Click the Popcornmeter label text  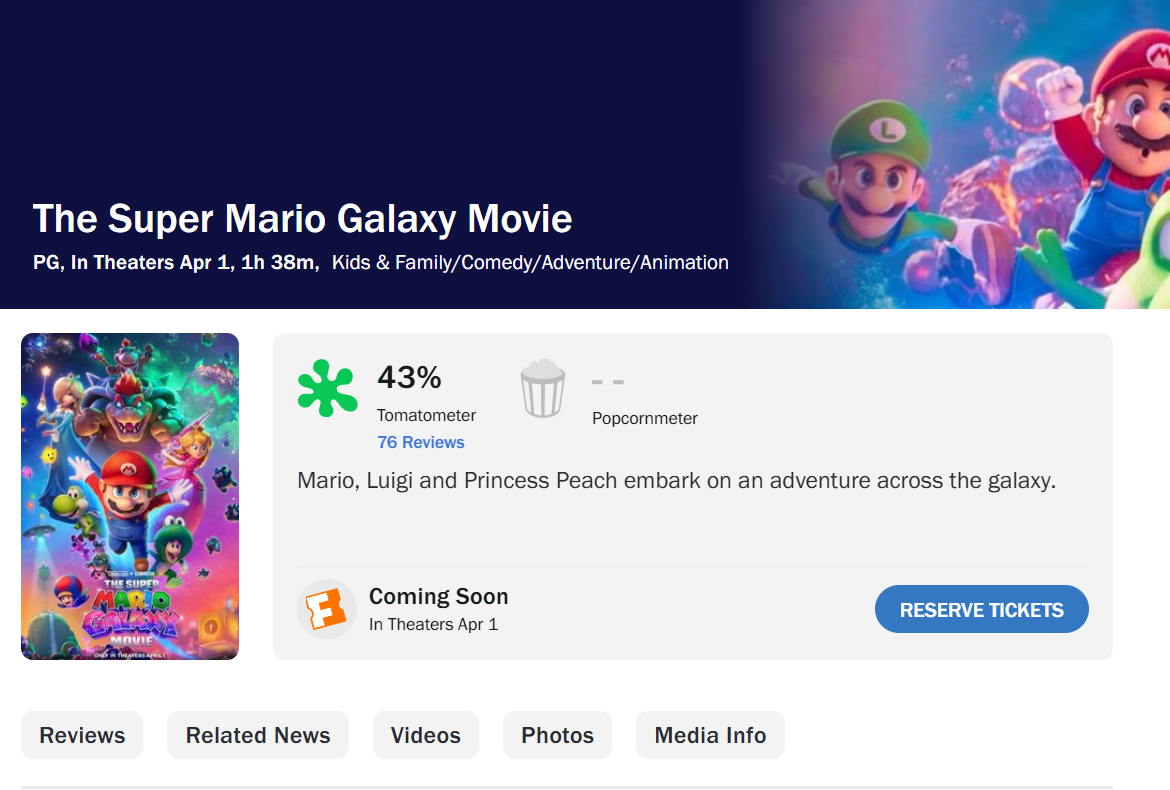click(x=645, y=418)
